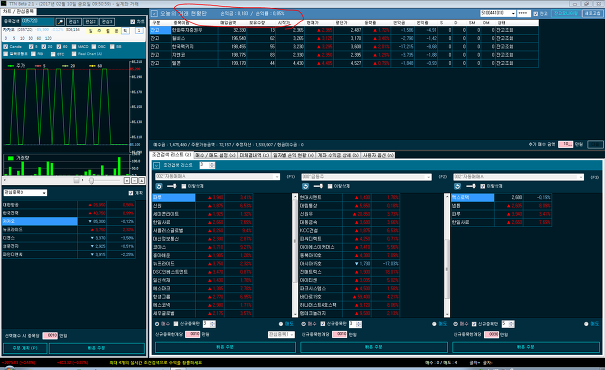This screenshot has height=370, width=605.
Task: Open the unfilled orders tab marked (c)
Action: coord(254,155)
